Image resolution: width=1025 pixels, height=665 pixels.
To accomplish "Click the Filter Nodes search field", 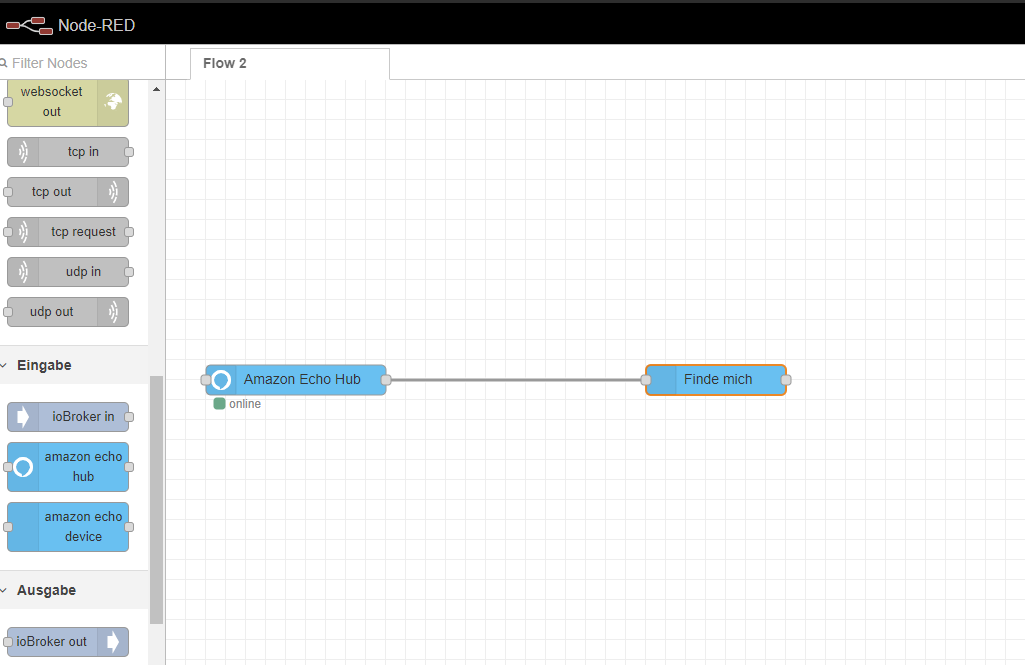I will pyautogui.click(x=82, y=63).
